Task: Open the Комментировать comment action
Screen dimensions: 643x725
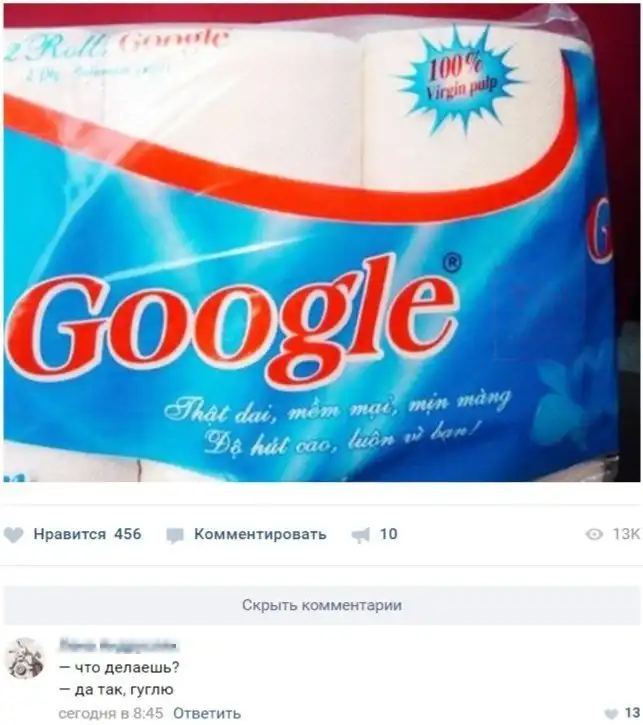Action: click(x=260, y=534)
